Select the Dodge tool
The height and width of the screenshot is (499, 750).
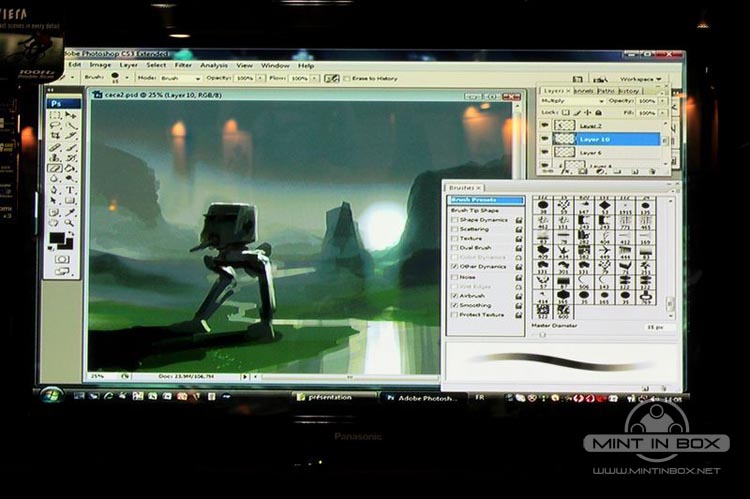click(x=71, y=179)
